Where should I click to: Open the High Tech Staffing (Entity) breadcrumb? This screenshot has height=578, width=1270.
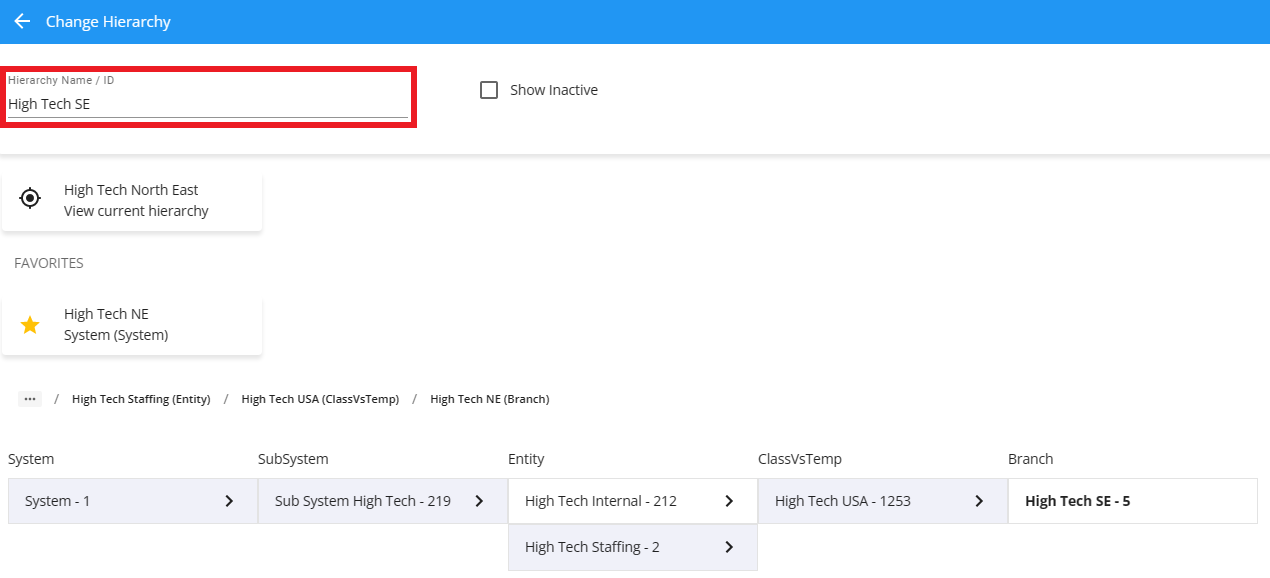click(x=141, y=399)
